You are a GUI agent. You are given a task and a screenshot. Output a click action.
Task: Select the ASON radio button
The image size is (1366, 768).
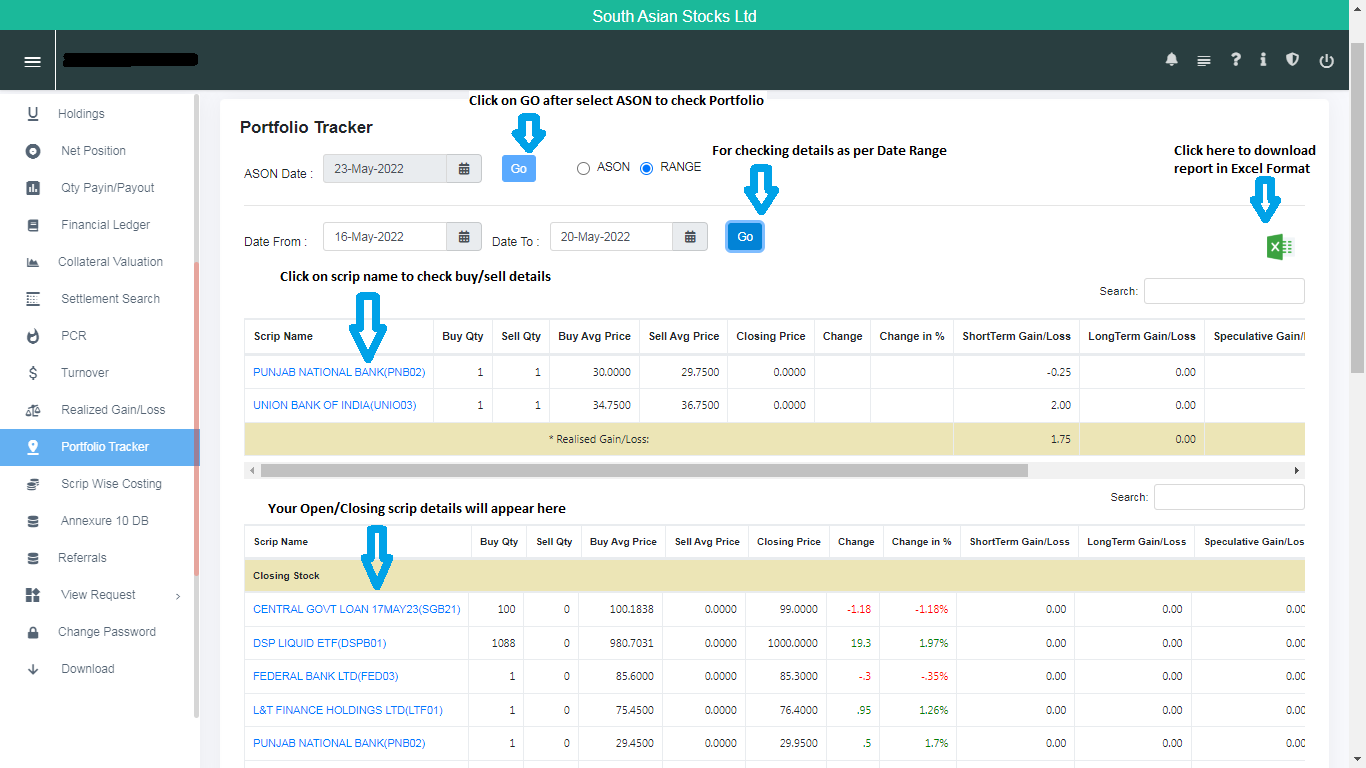click(584, 168)
